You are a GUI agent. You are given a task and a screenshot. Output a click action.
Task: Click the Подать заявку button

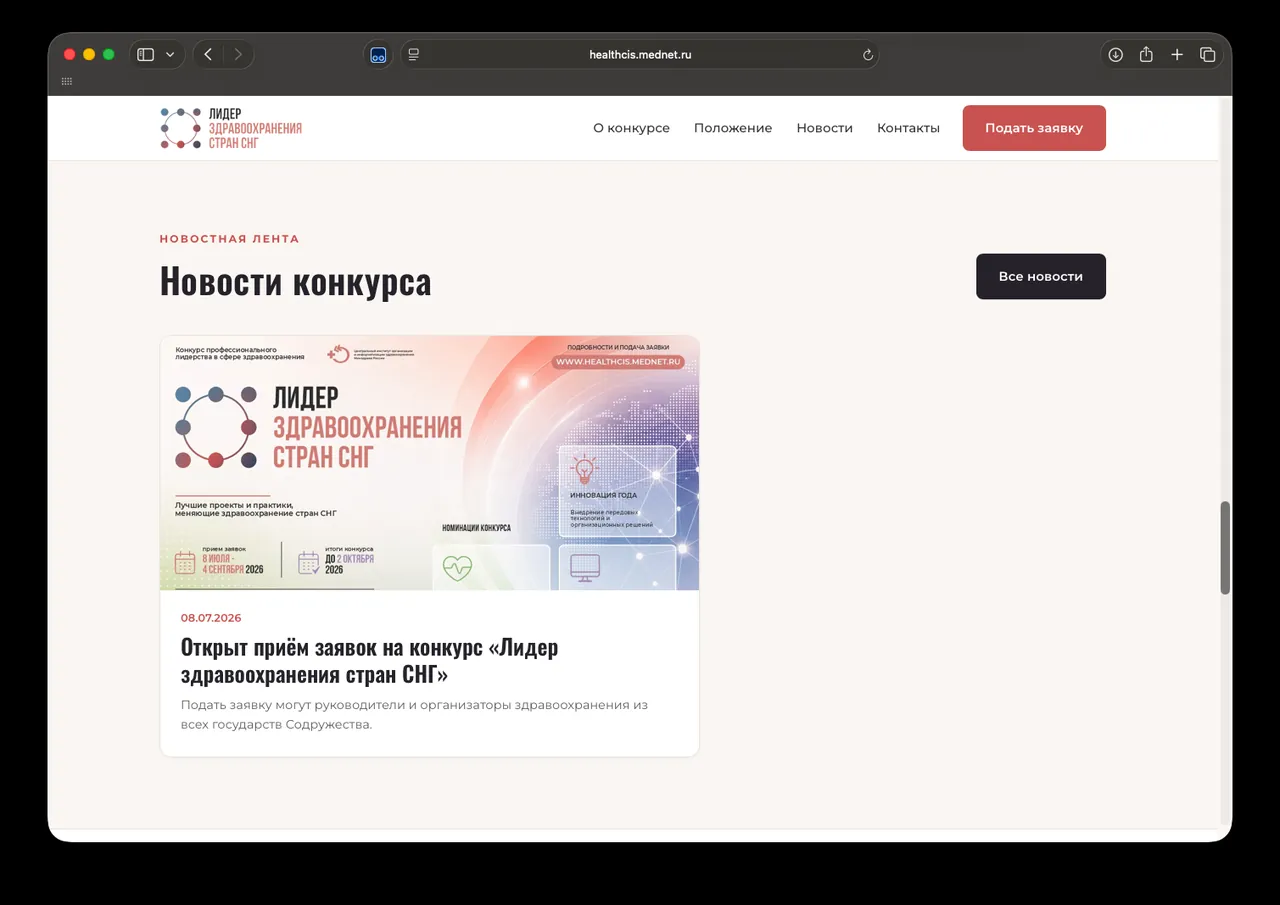[x=1034, y=128]
